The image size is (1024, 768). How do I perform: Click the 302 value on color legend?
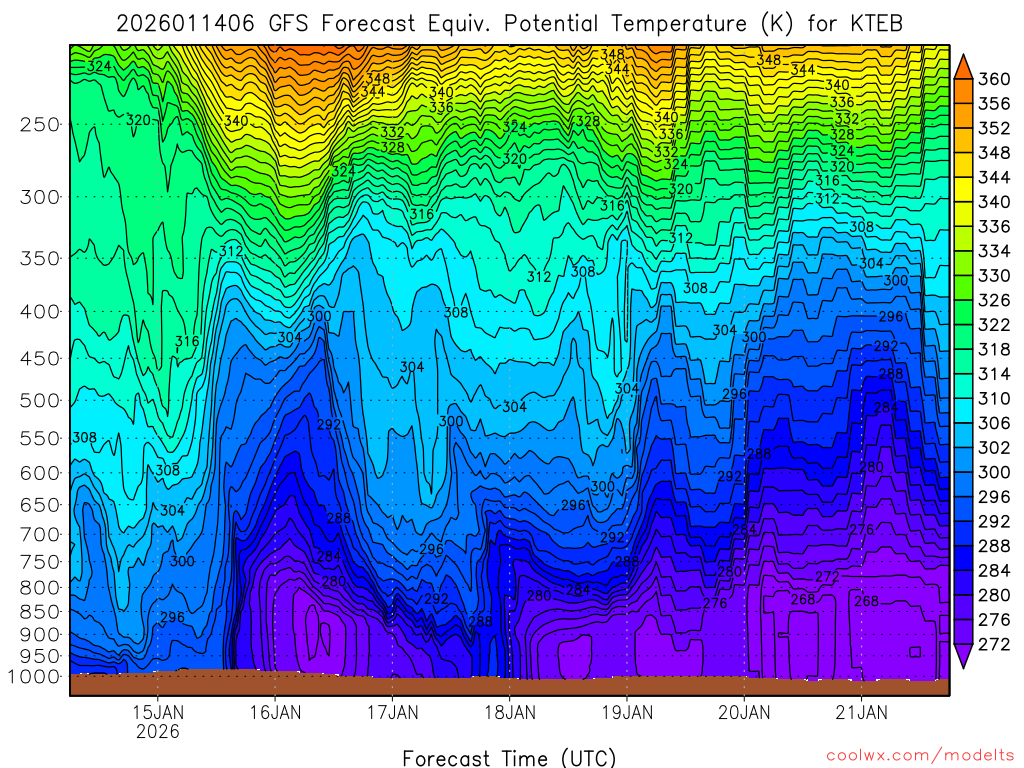(x=994, y=448)
